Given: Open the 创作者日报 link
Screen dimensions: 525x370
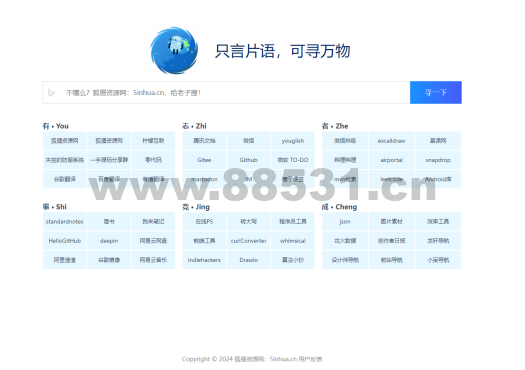Looking at the screenshot, I should point(391,240).
